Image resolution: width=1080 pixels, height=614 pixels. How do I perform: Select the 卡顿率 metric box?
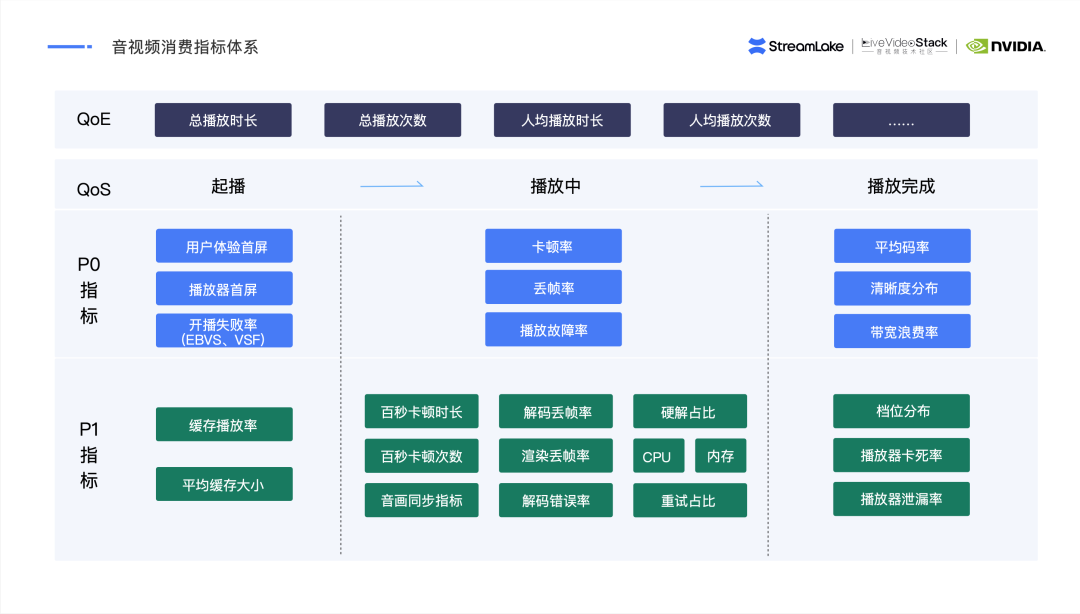tap(553, 246)
